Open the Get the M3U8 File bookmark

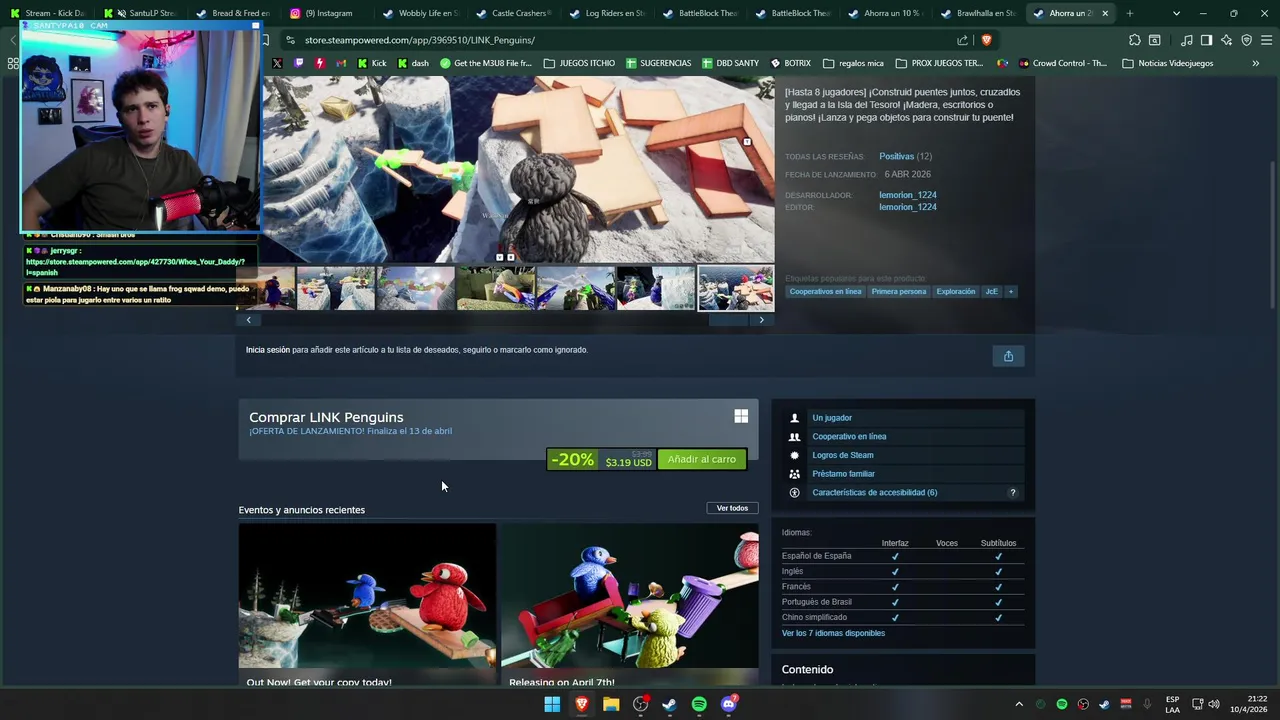tap(486, 63)
